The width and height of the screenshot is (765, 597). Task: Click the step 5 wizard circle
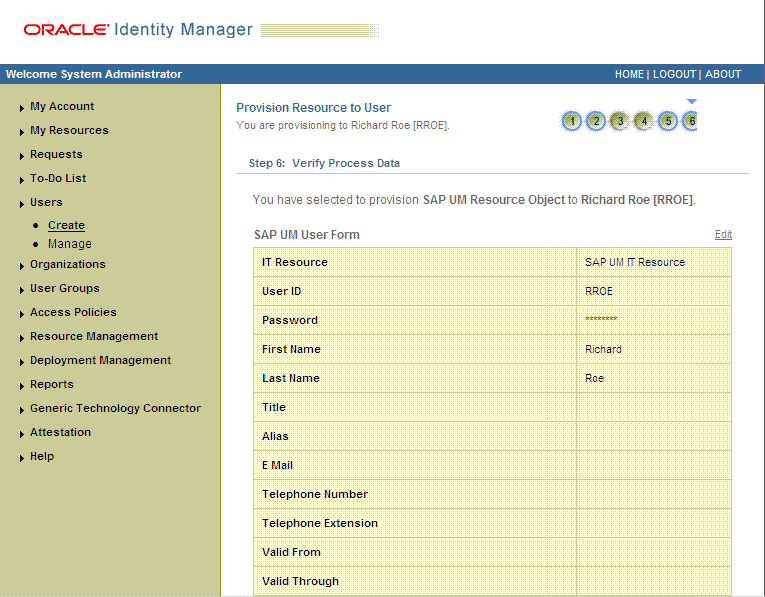(x=668, y=121)
